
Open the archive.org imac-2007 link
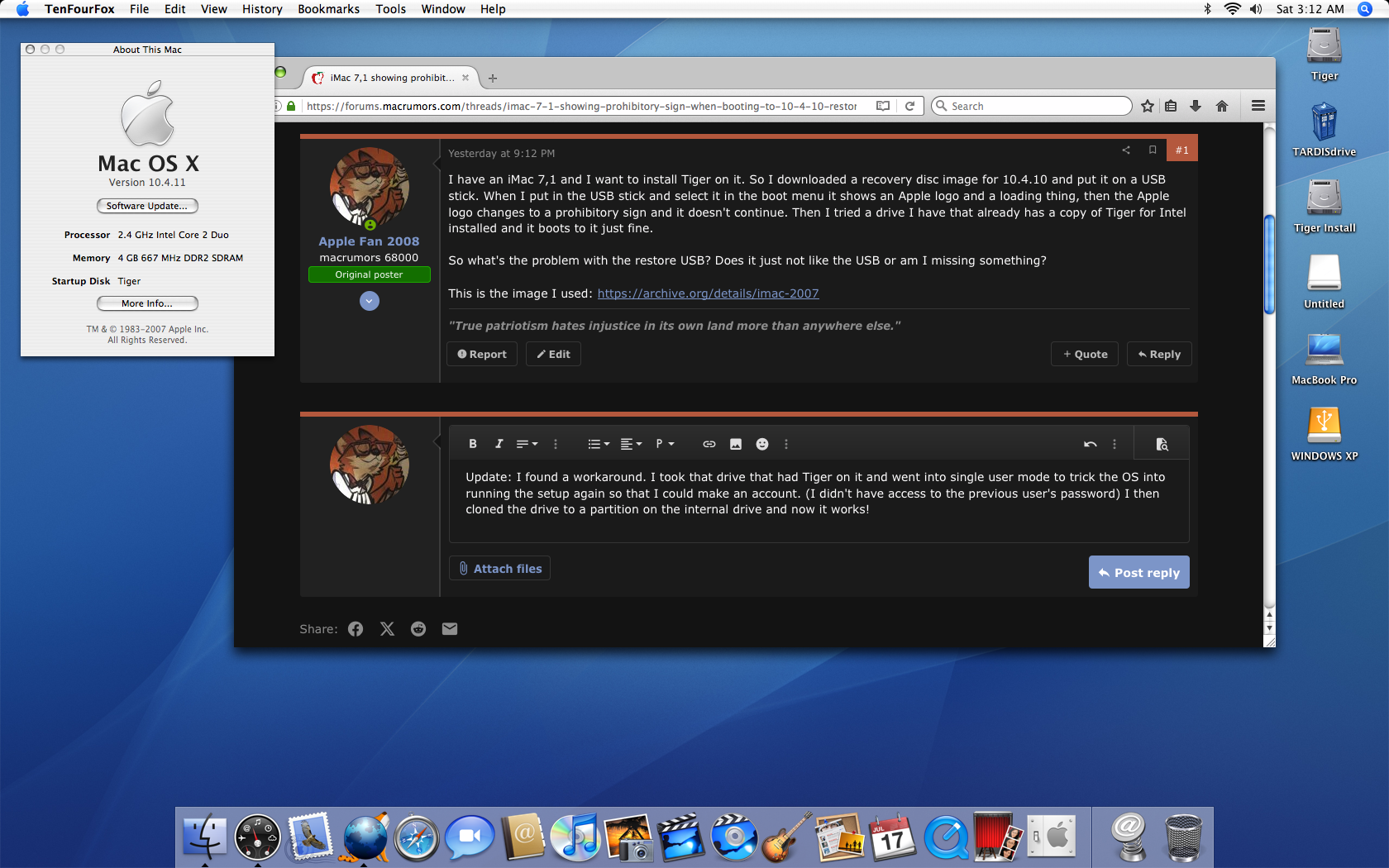(x=708, y=293)
